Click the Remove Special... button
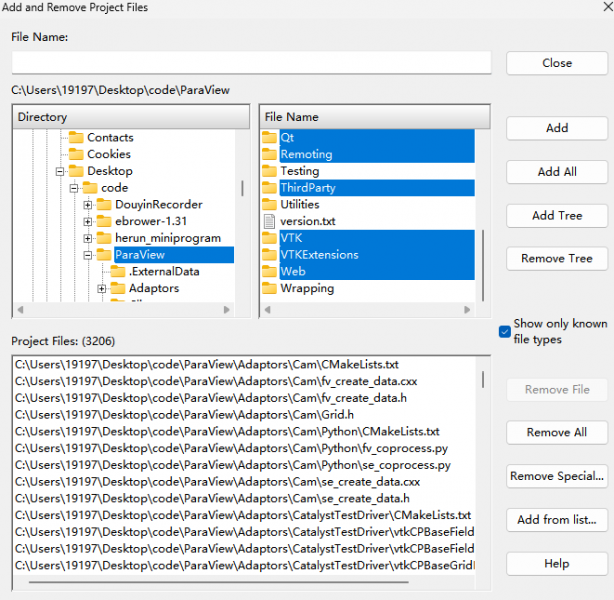The width and height of the screenshot is (614, 600). point(557,476)
